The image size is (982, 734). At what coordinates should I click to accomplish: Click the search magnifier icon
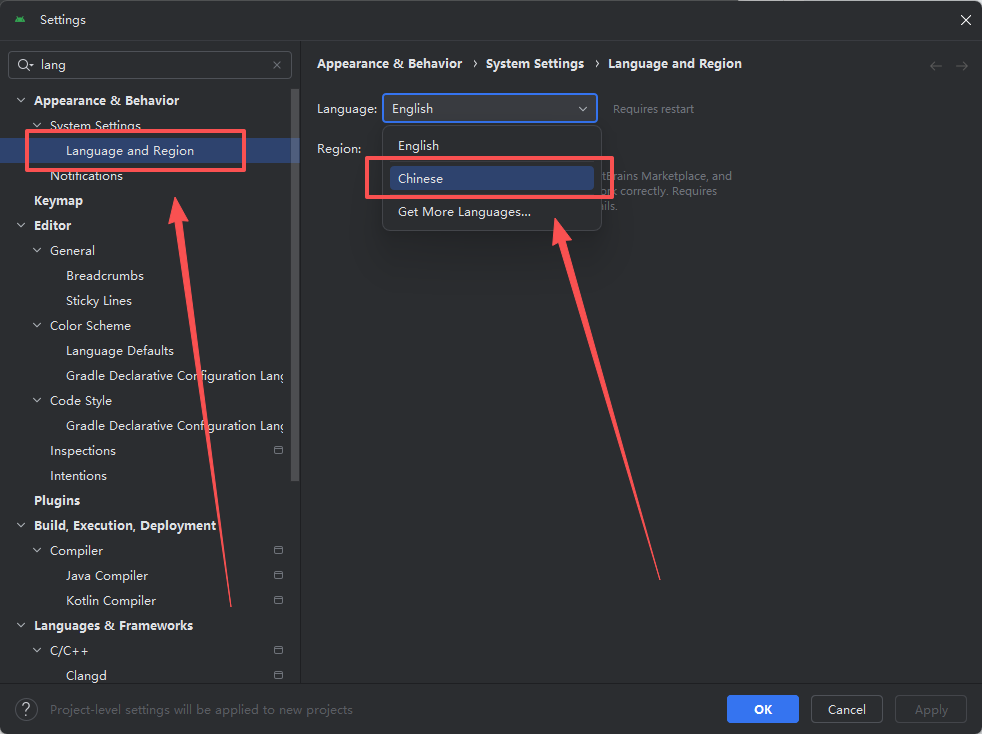point(24,65)
